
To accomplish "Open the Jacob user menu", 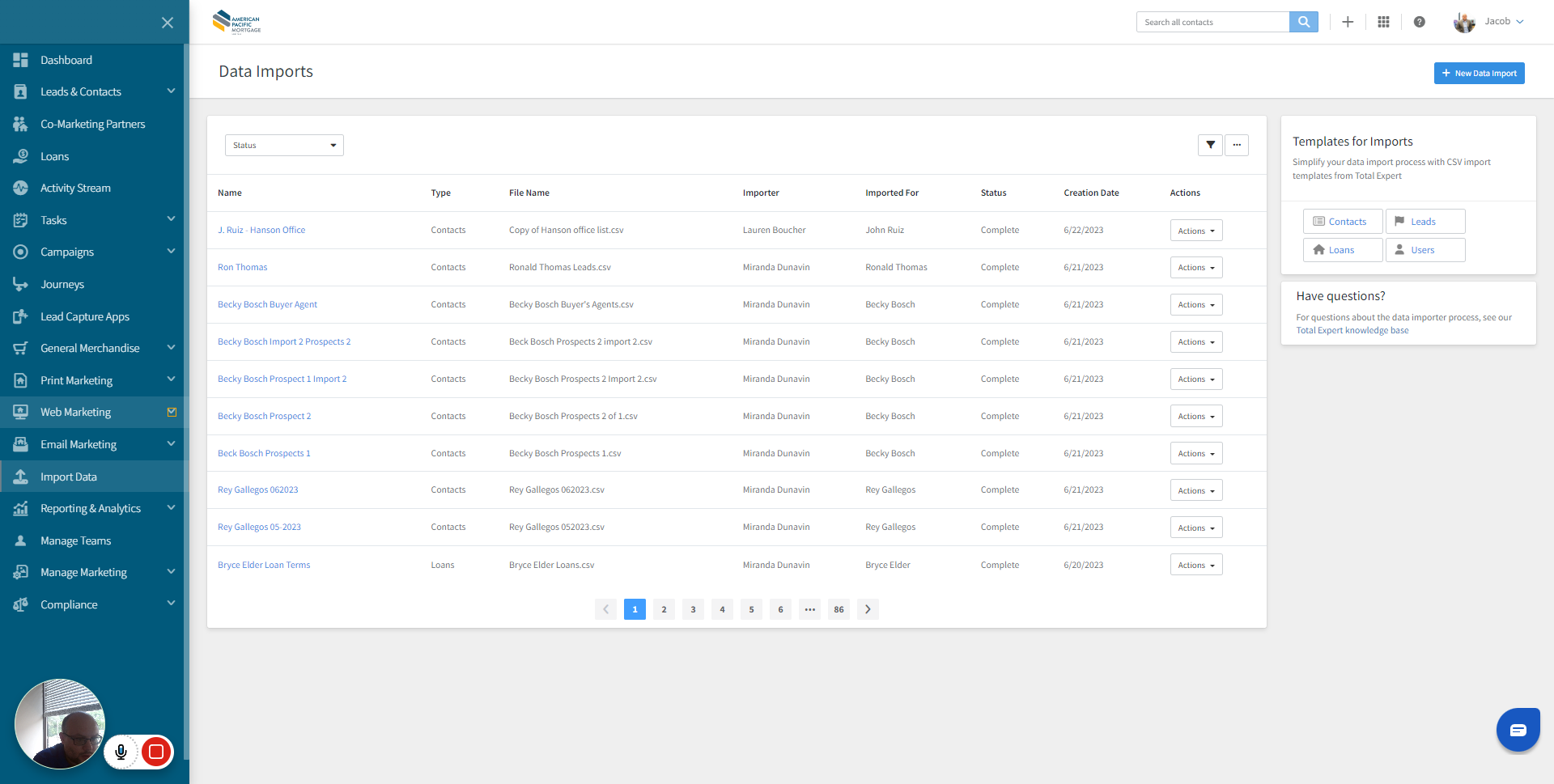I will point(1488,22).
